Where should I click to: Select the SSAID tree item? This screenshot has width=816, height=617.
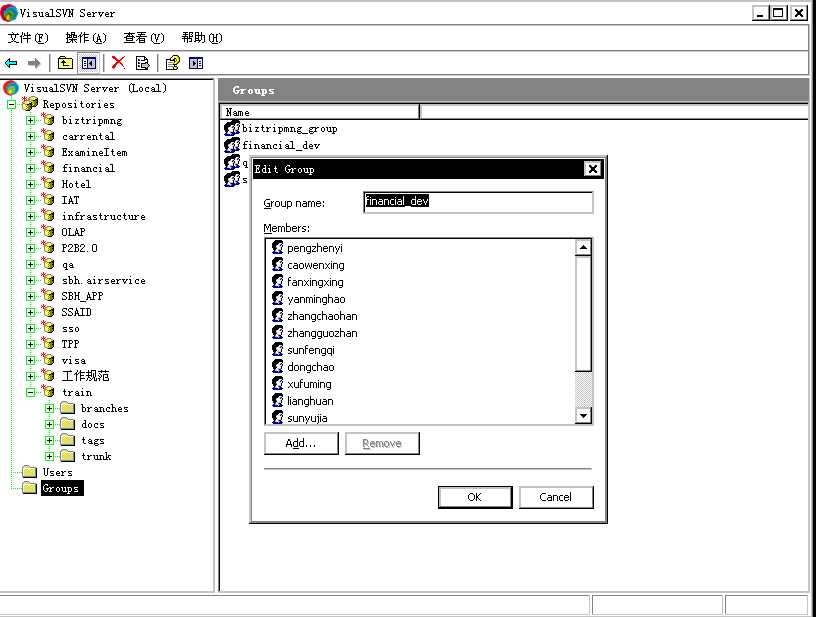pos(76,312)
